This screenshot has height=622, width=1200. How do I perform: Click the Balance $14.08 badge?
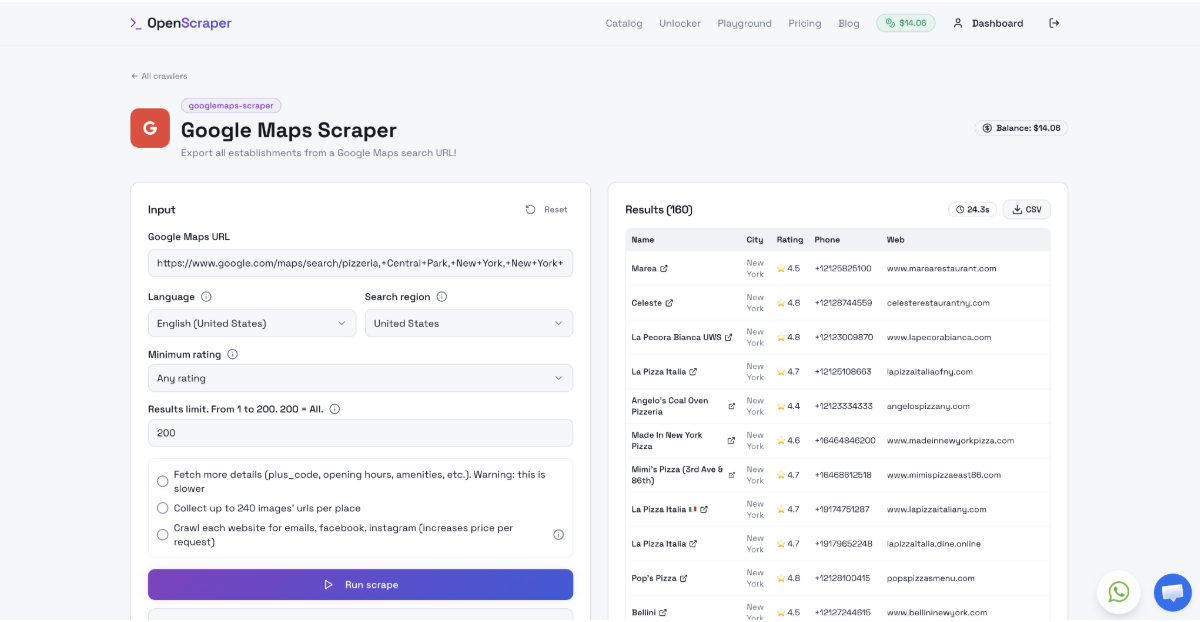1021,128
